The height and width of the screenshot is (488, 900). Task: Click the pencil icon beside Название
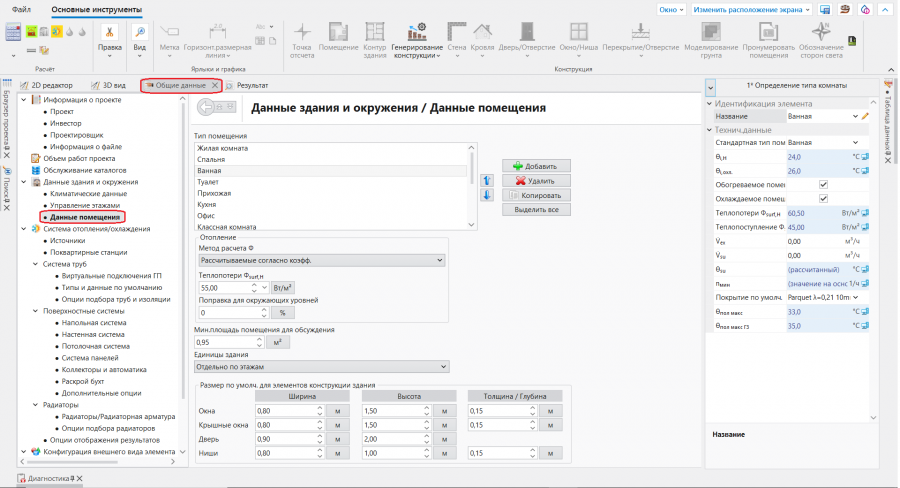tap(866, 117)
